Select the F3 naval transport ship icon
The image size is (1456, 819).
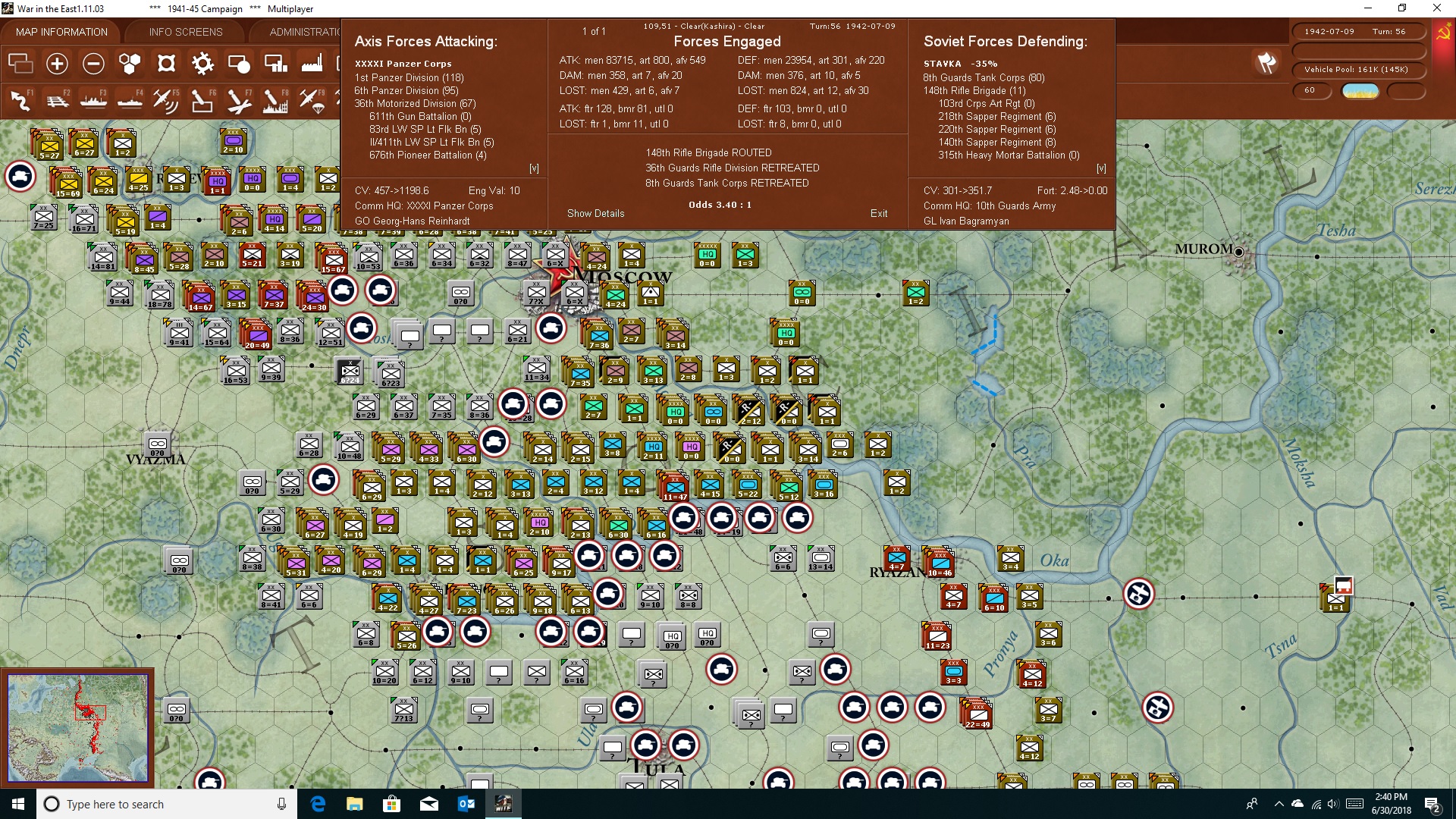tap(93, 100)
